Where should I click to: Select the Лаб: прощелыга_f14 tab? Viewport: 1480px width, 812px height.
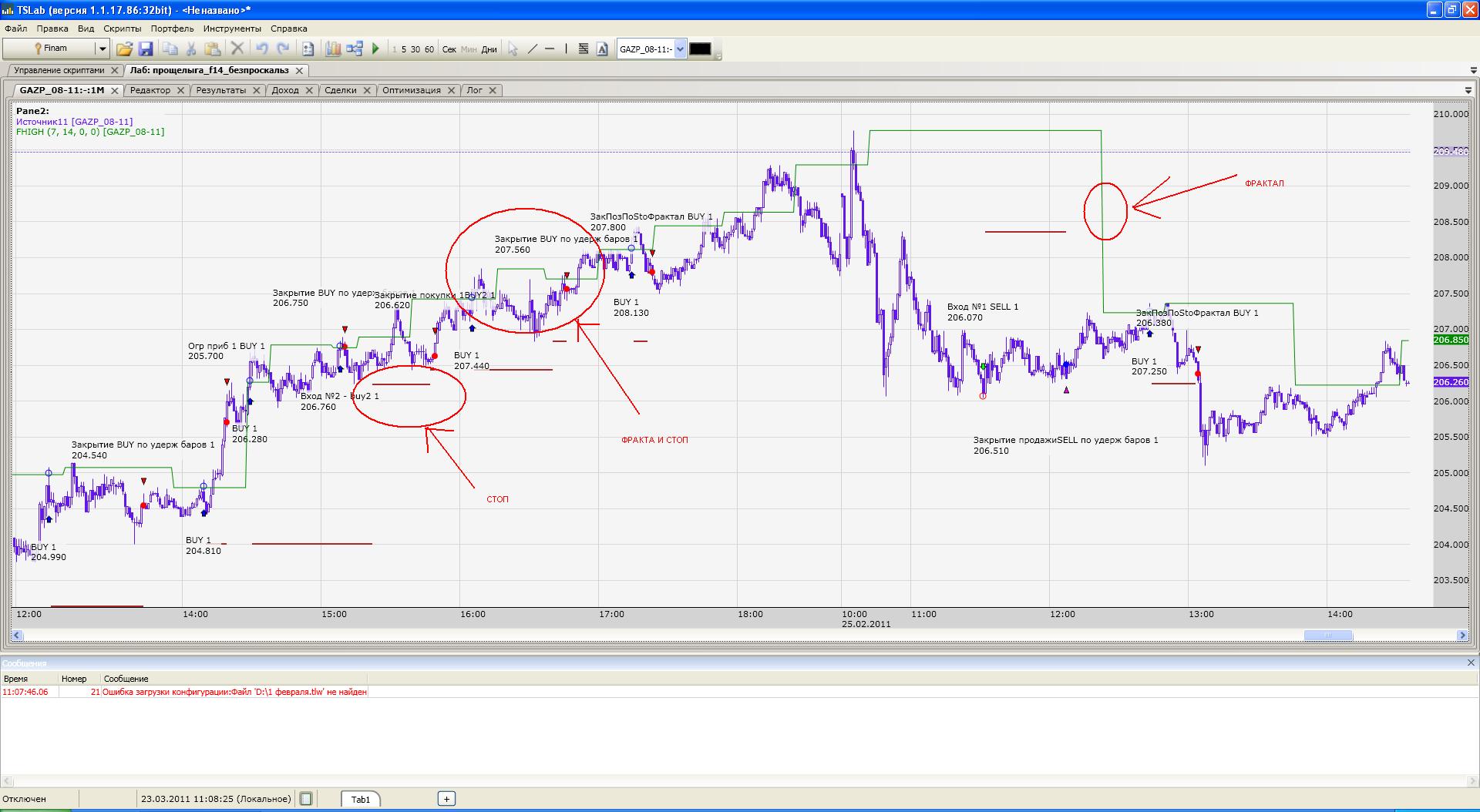[x=209, y=70]
